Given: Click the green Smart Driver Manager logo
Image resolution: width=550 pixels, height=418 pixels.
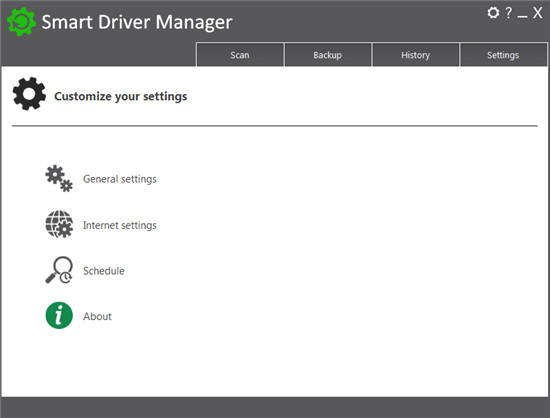Looking at the screenshot, I should click(x=21, y=22).
